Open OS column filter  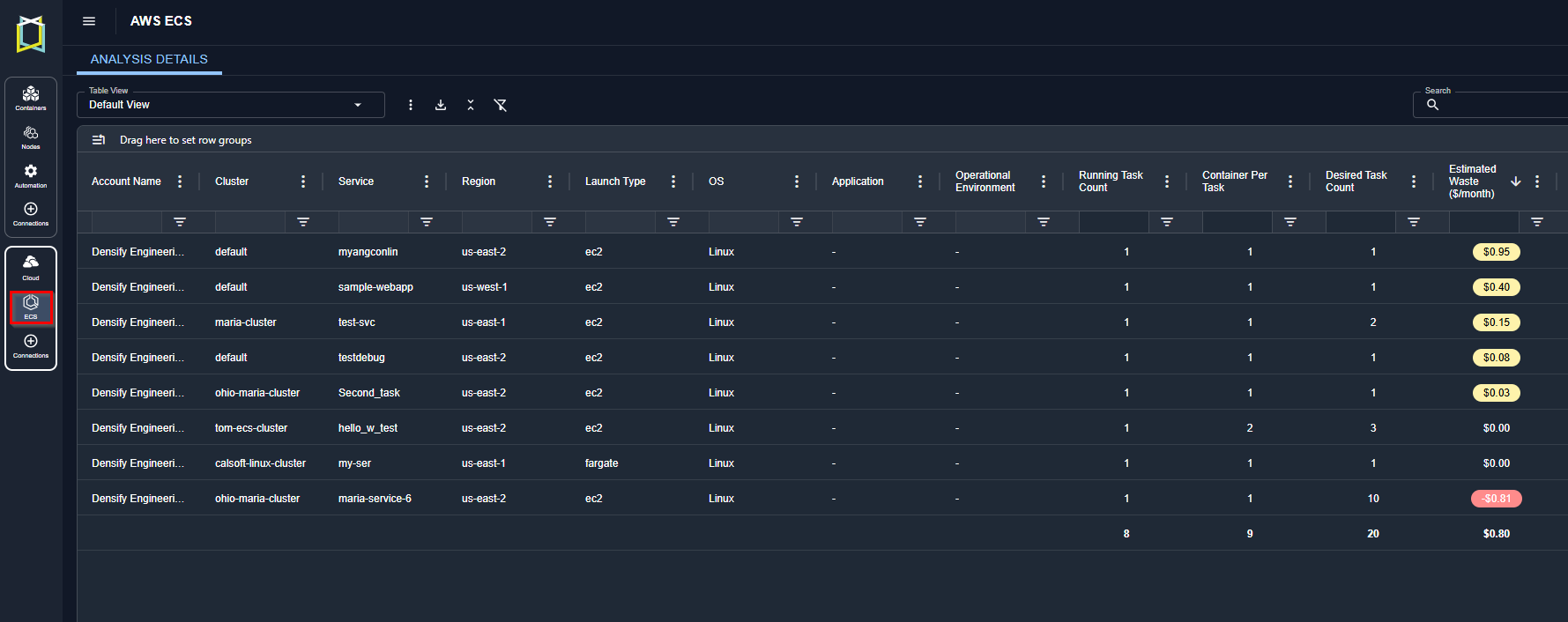click(797, 222)
